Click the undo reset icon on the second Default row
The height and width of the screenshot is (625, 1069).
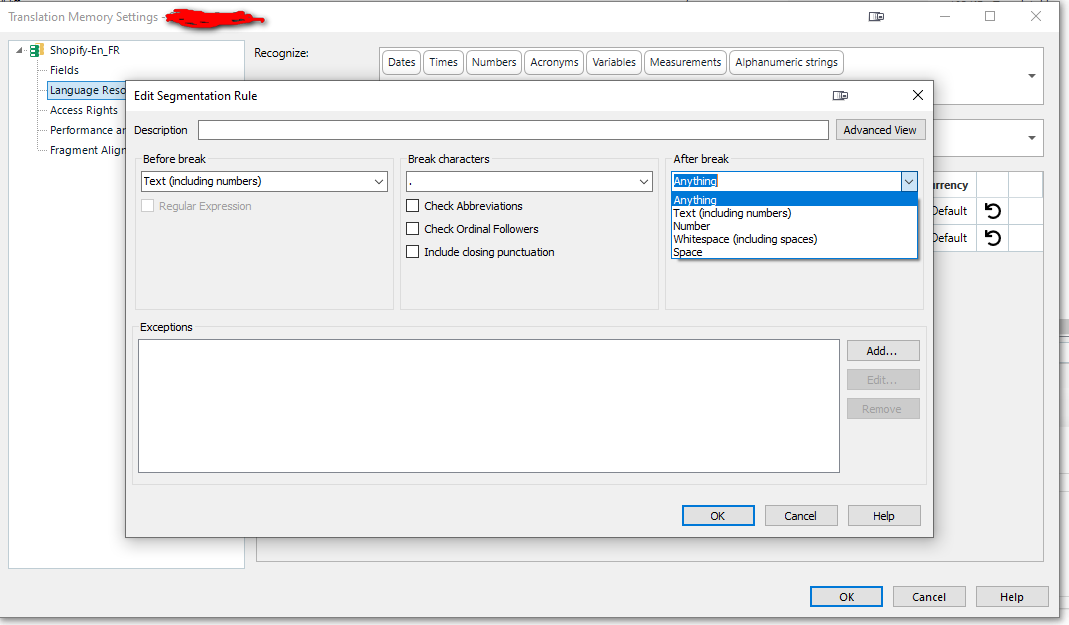991,237
